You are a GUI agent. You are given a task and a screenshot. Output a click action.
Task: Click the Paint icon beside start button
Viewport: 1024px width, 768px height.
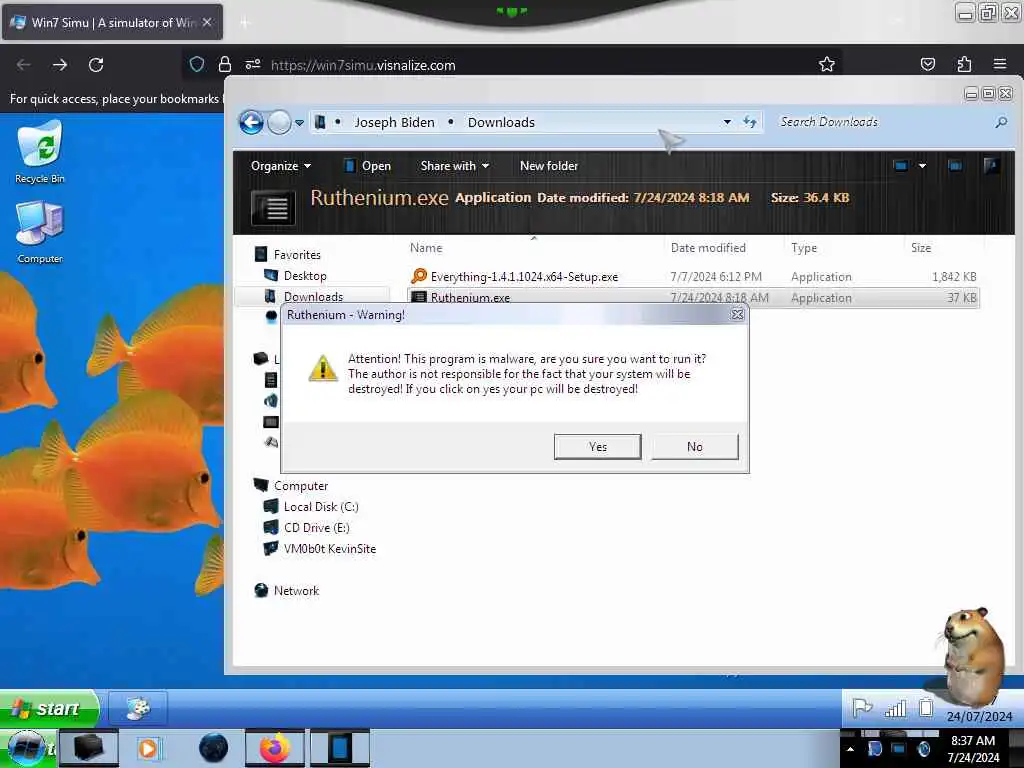138,709
